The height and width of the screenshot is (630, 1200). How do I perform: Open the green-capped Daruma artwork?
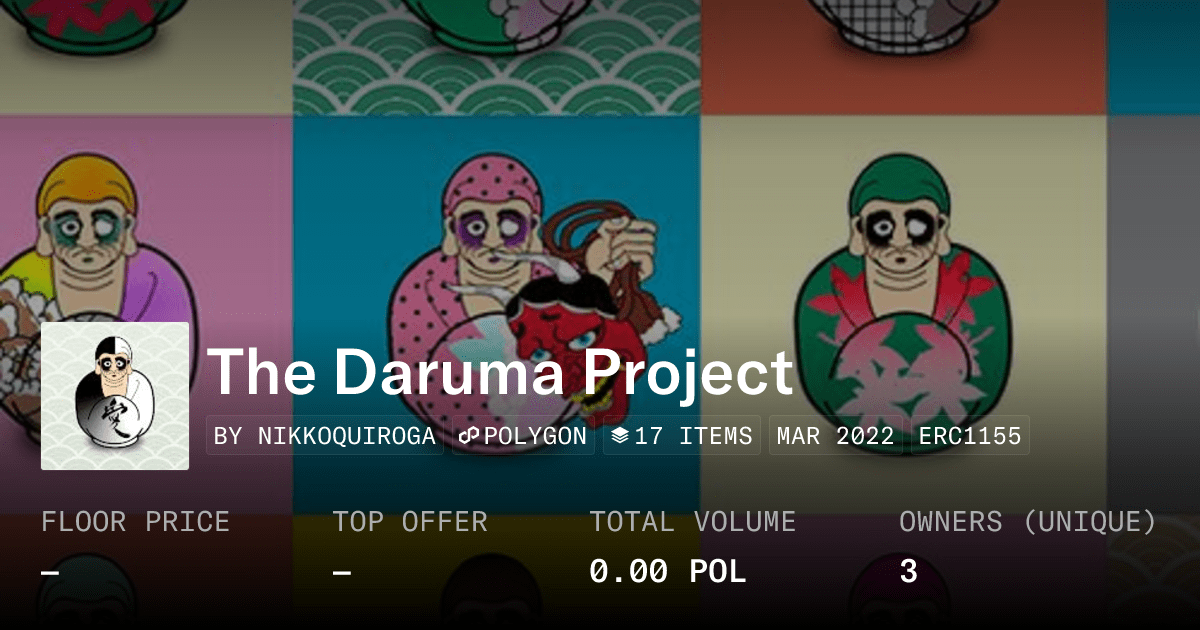coord(903,315)
